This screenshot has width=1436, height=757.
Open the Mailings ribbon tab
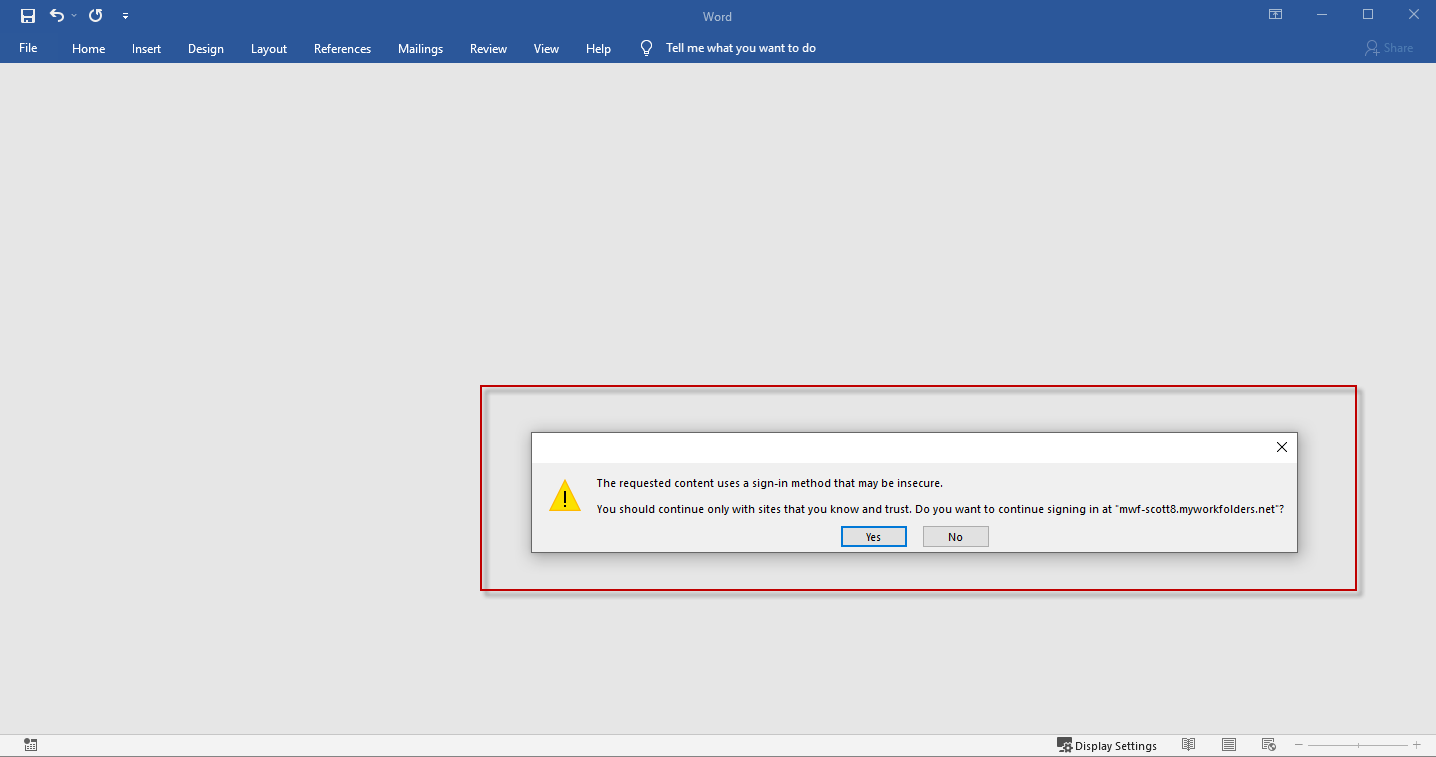(x=420, y=49)
